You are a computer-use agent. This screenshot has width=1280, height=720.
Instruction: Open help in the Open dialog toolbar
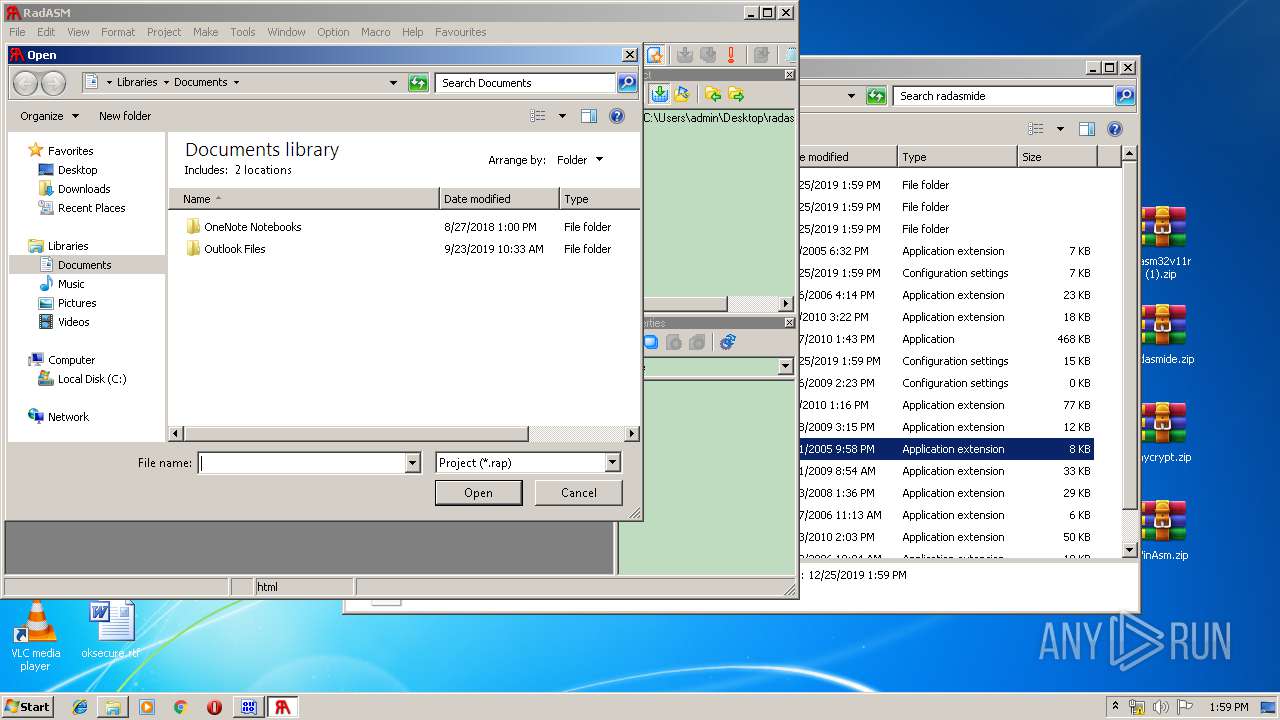point(617,116)
